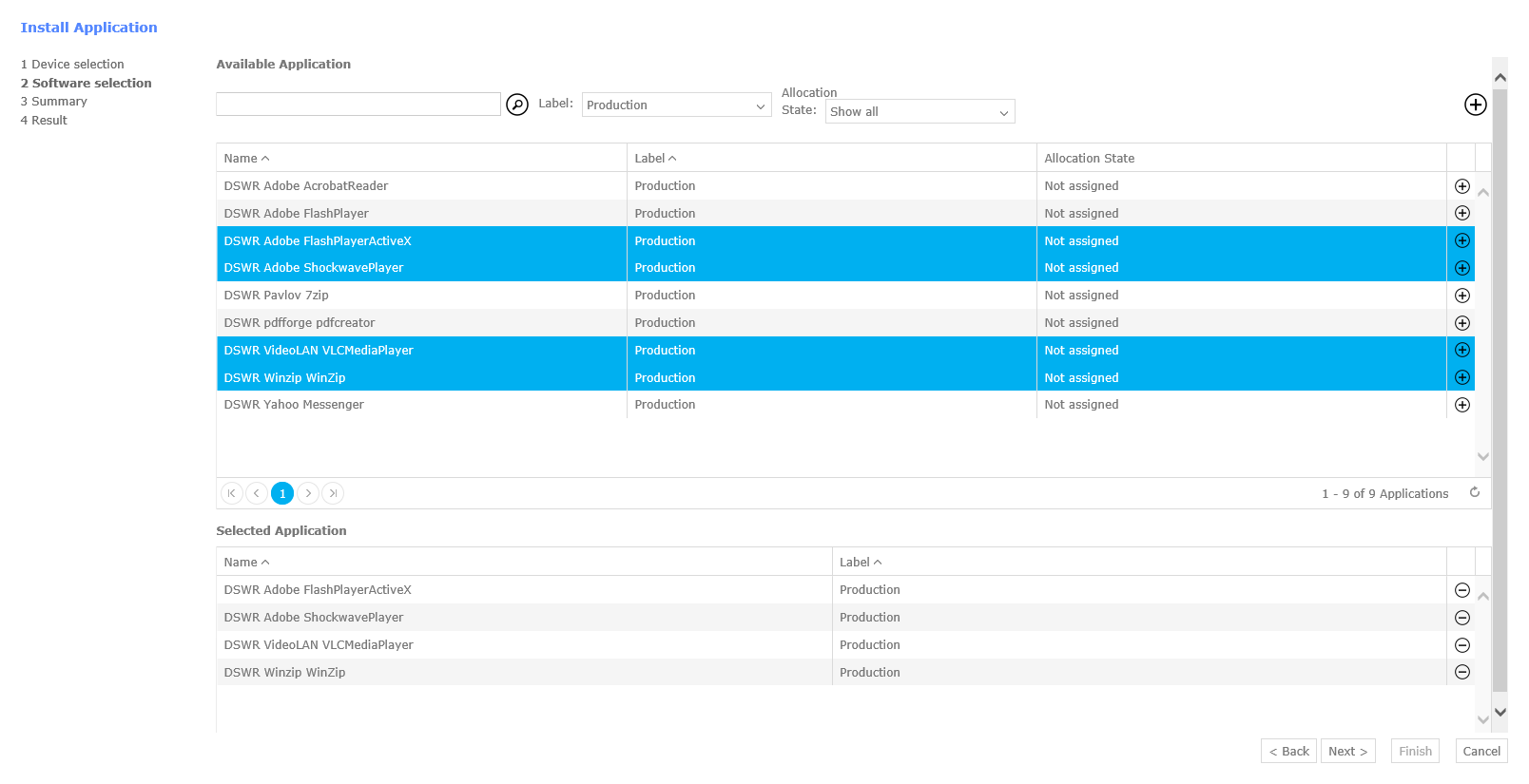The width and height of the screenshot is (1529, 784).
Task: Add DSWR pdfforge pdfcreator via plus icon
Action: (x=1462, y=323)
